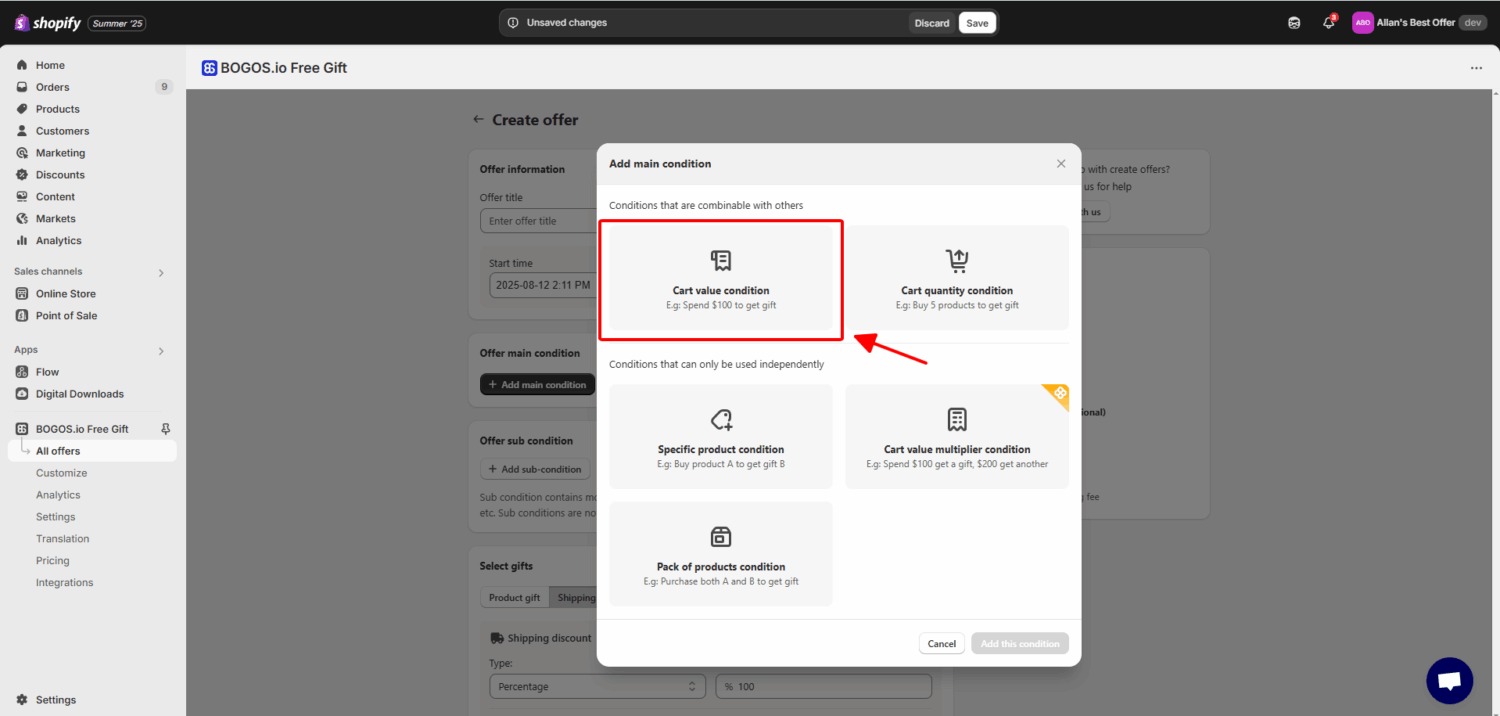Screen dimensions: 1500x716
Task: Go back with the Create offer arrow
Action: [479, 119]
